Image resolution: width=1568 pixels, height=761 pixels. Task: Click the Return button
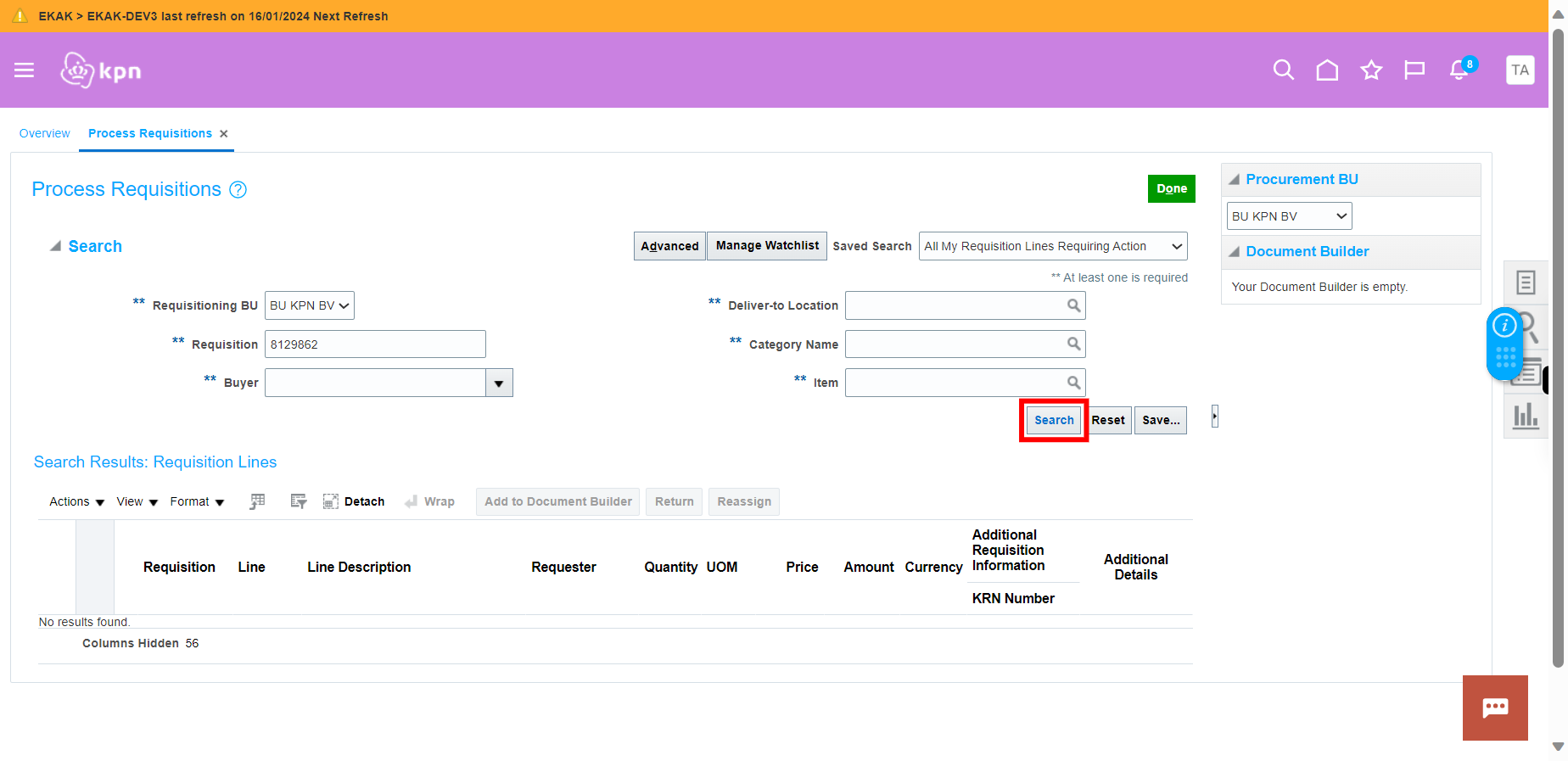(x=675, y=501)
